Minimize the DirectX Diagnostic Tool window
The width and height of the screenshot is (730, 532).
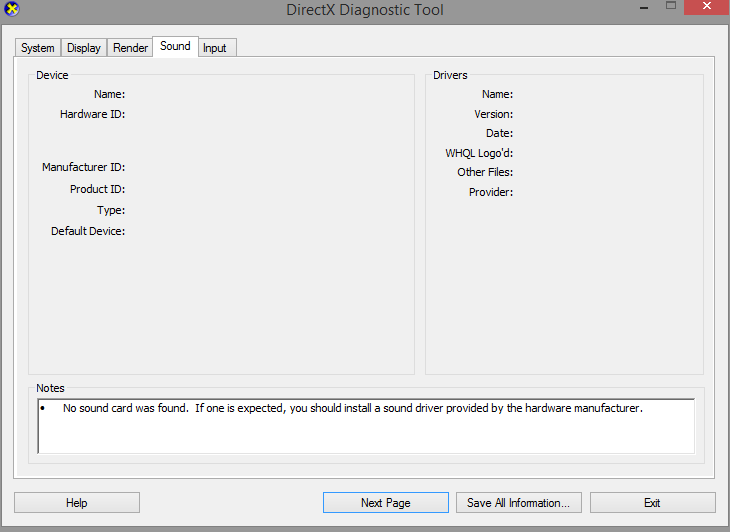[644, 7]
